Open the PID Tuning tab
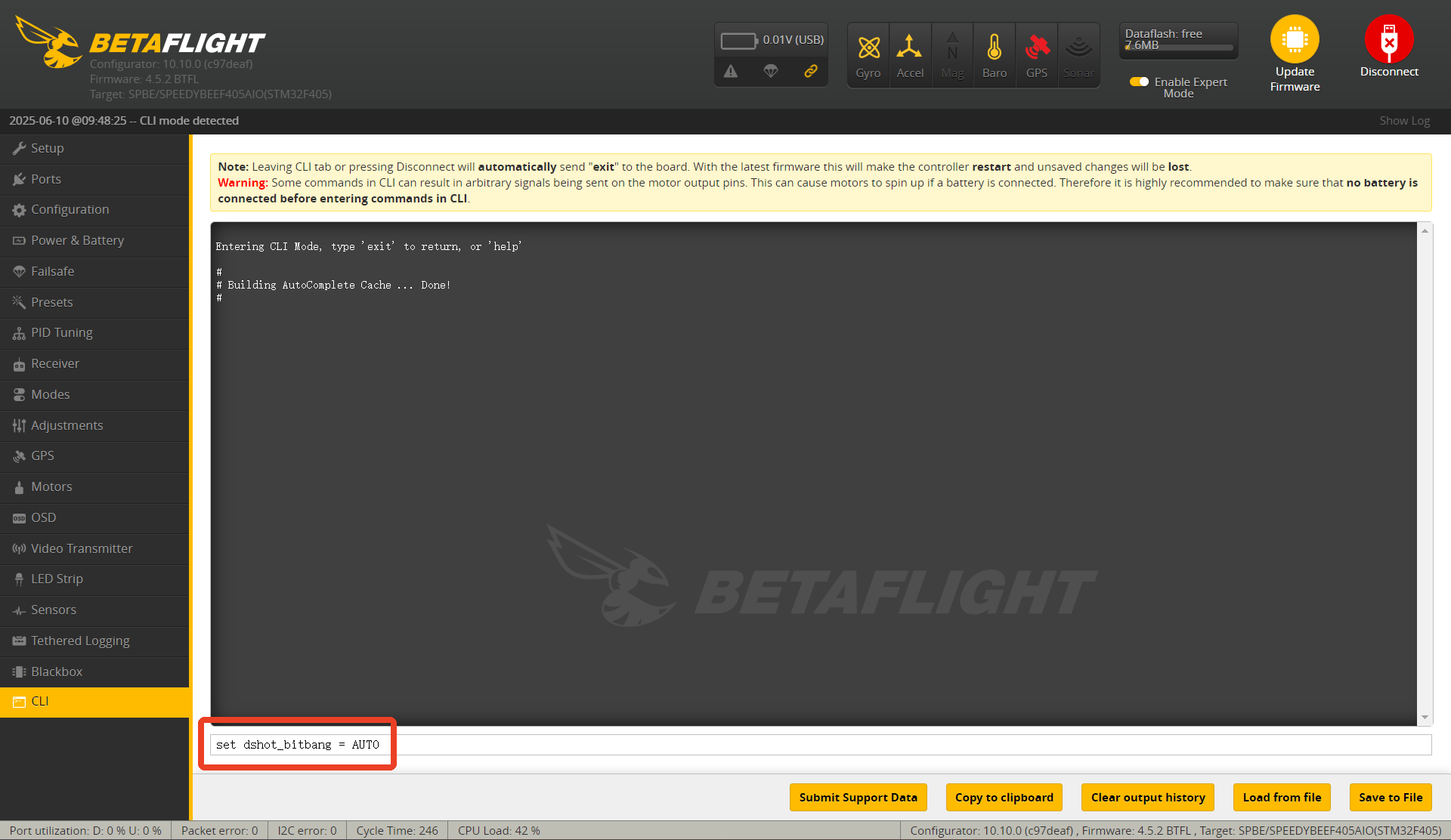1451x840 pixels. (x=94, y=332)
